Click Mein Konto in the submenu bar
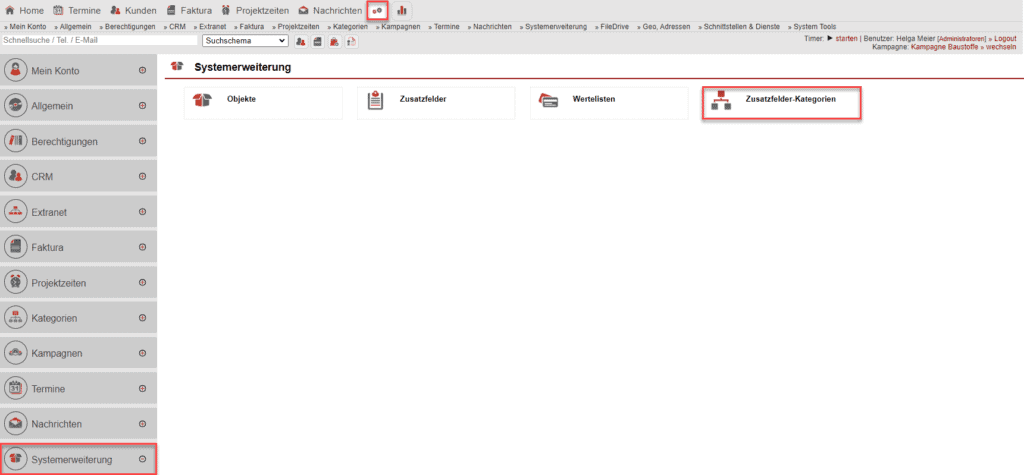The width and height of the screenshot is (1024, 475). (26, 27)
